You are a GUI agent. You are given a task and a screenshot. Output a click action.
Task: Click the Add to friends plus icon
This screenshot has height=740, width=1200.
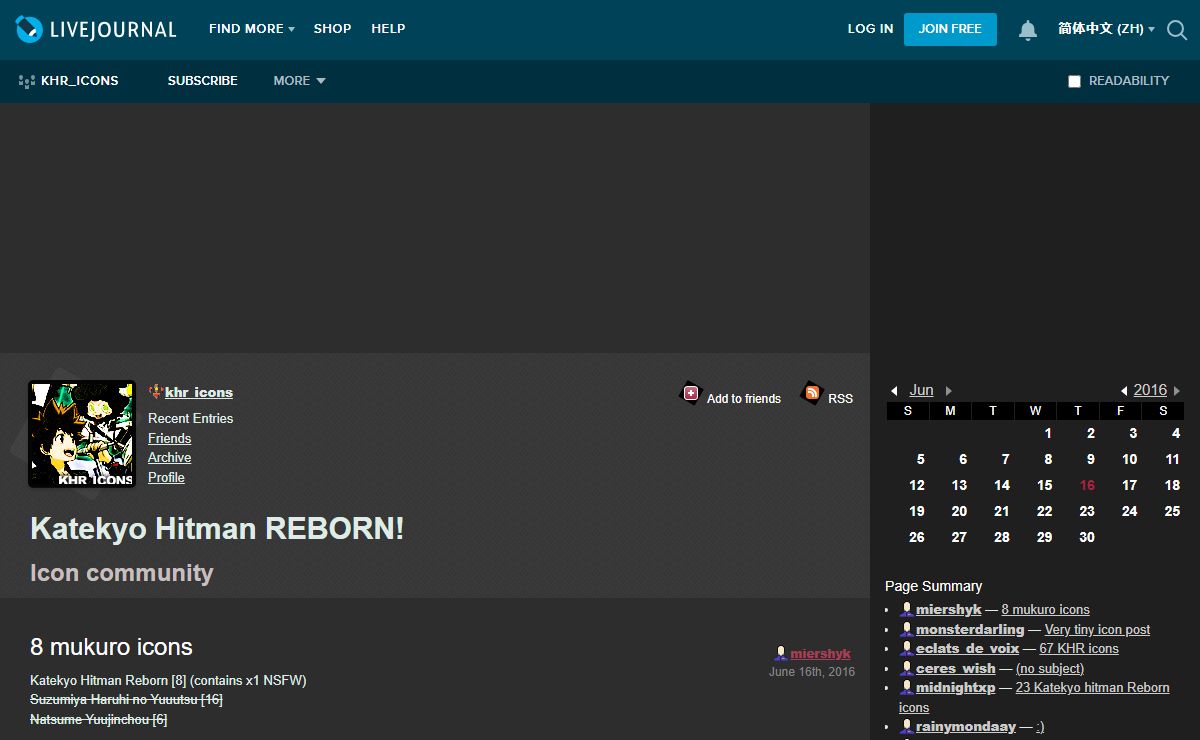click(x=691, y=393)
